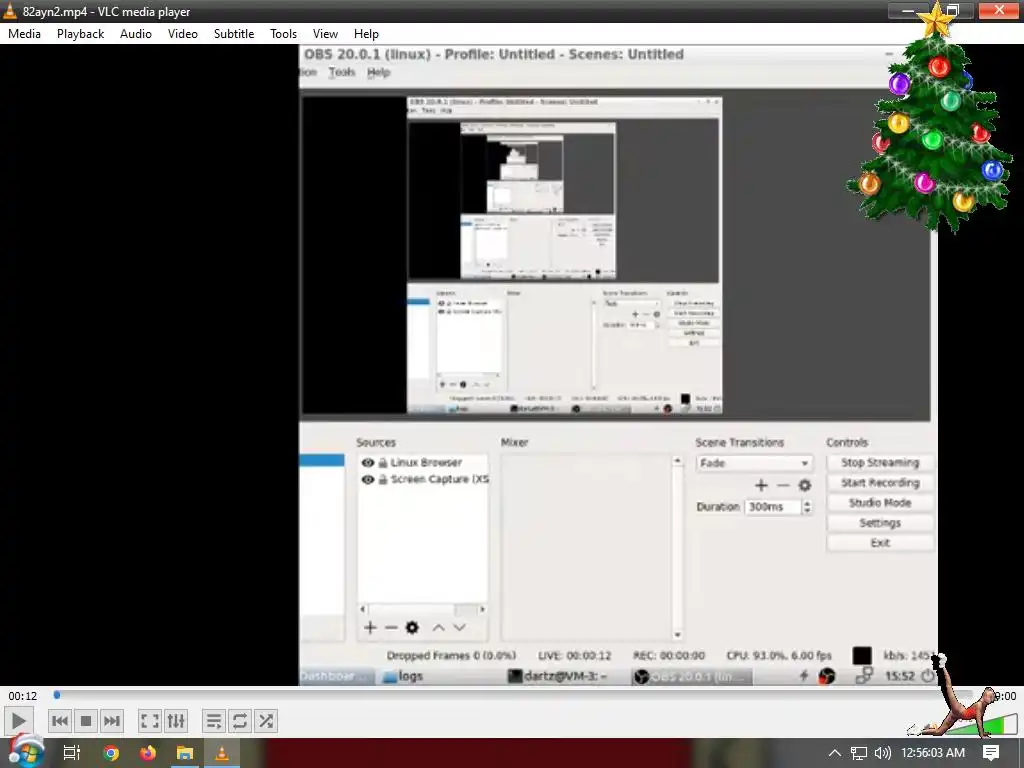This screenshot has height=768, width=1024.
Task: Open the View menu
Action: point(325,34)
